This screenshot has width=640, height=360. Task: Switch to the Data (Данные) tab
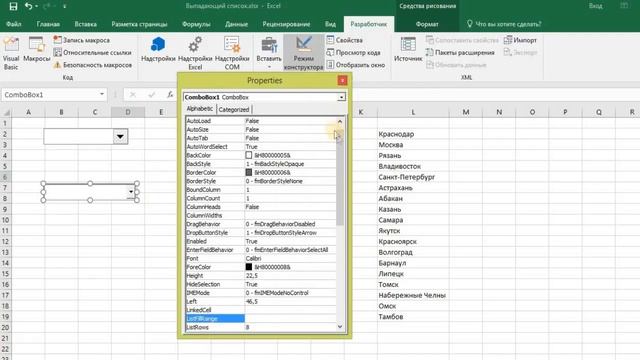(x=236, y=24)
